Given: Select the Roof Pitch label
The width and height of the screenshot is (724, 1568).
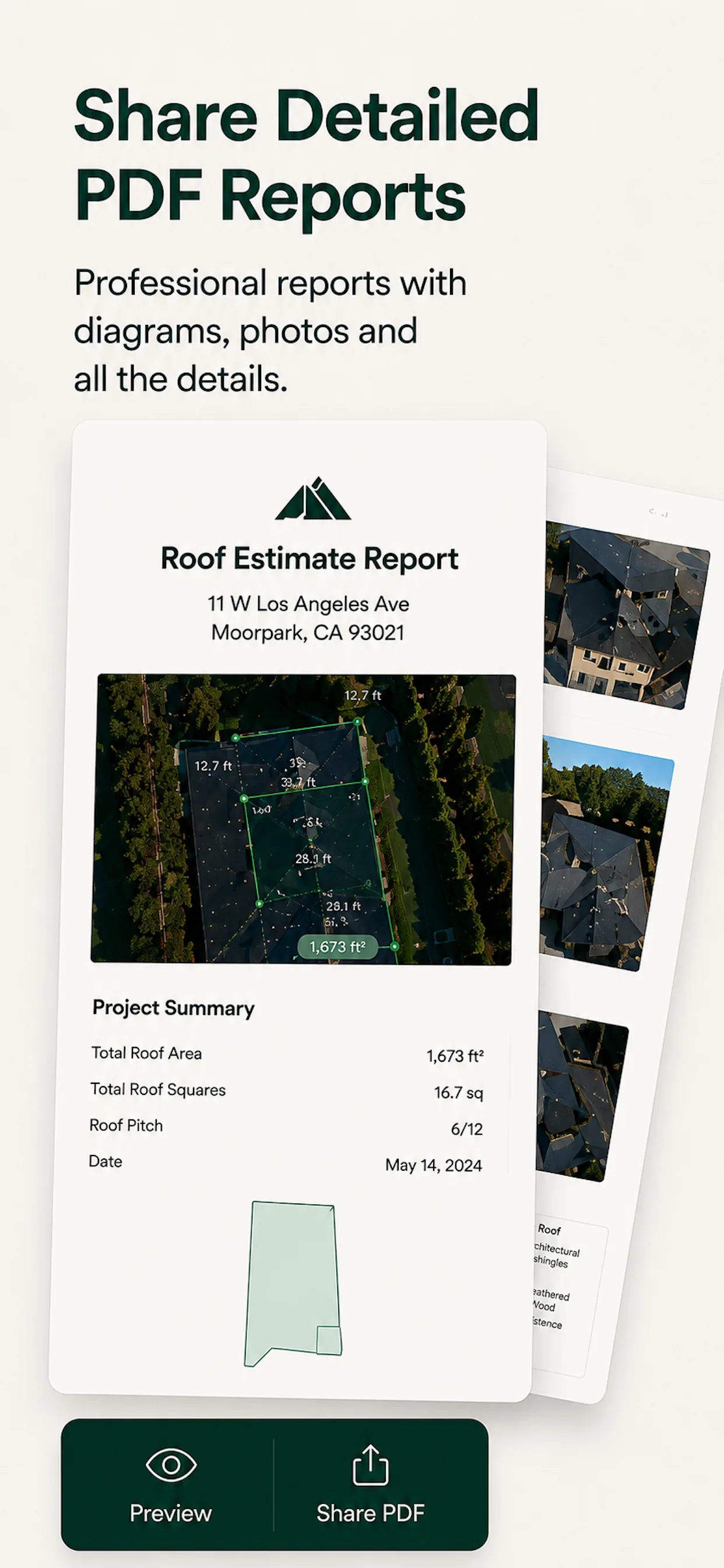Looking at the screenshot, I should pos(126,1125).
